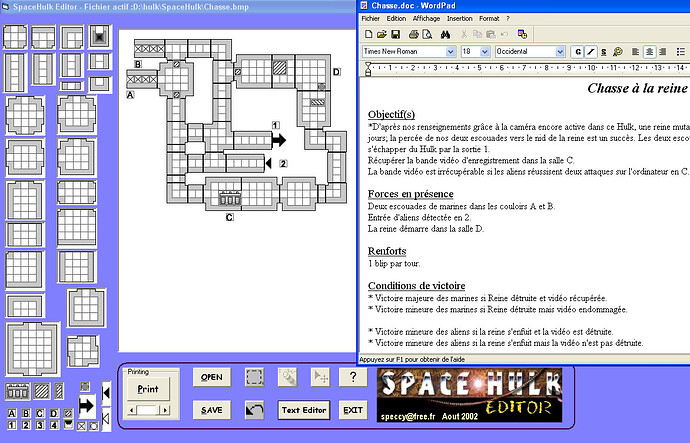Viewport: 690px width, 443px height.
Task: Open WordPad print preview icon
Action: pyautogui.click(x=426, y=34)
